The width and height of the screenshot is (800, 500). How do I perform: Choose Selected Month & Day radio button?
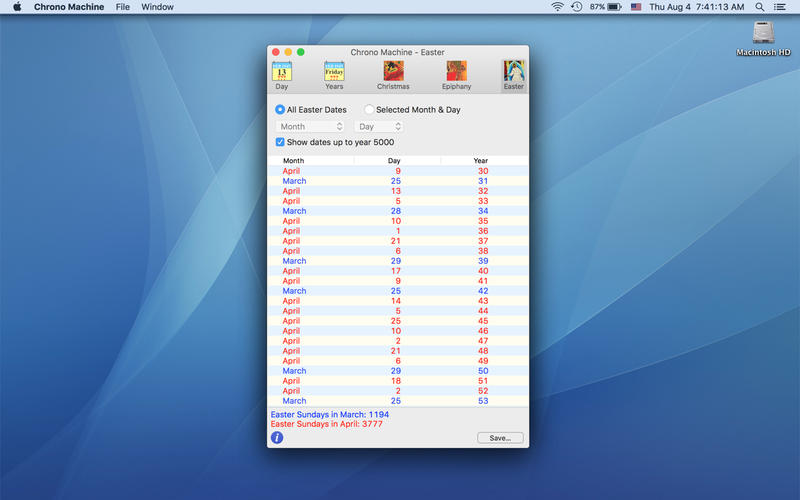[369, 110]
